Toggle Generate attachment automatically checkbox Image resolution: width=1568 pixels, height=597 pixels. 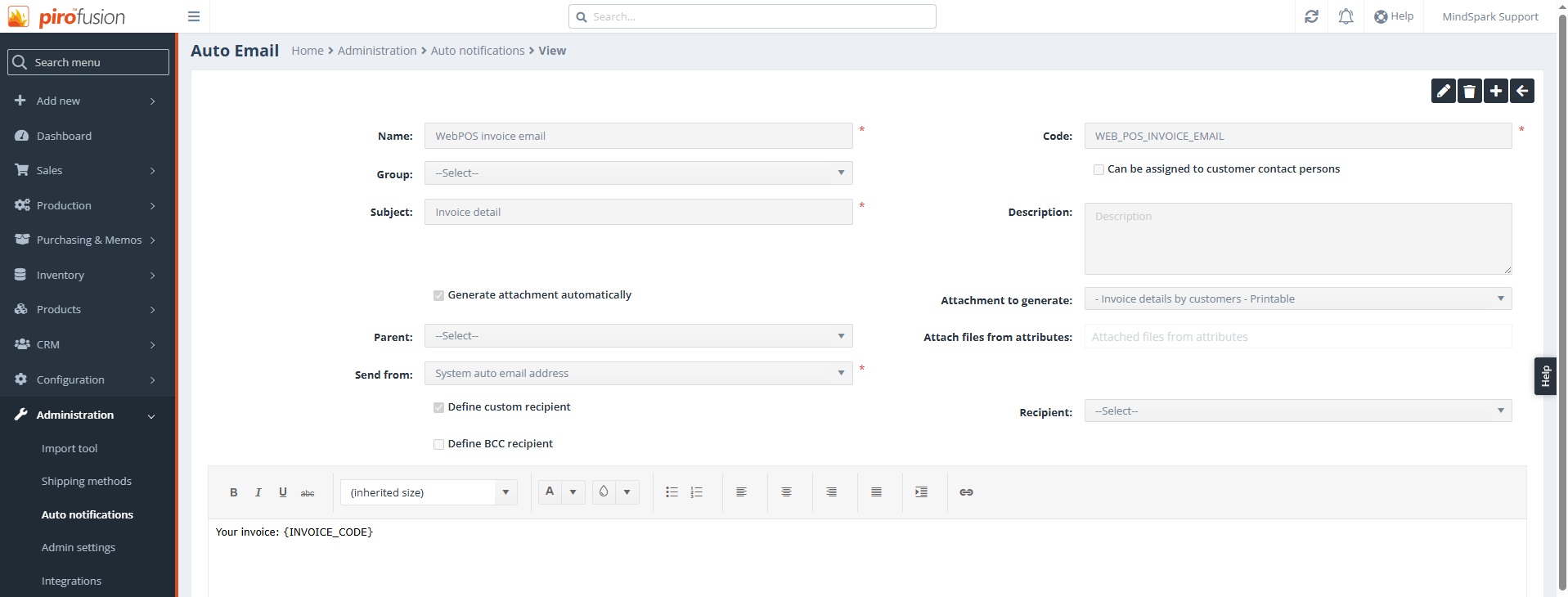439,295
